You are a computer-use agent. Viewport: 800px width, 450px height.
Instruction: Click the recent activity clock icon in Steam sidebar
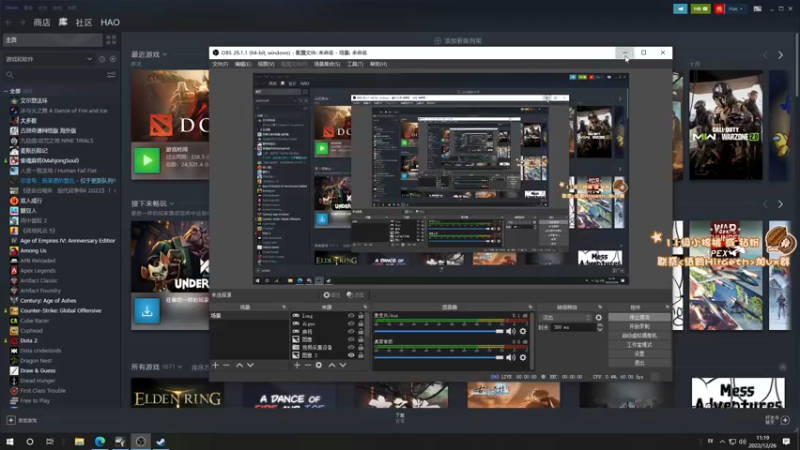(x=102, y=59)
